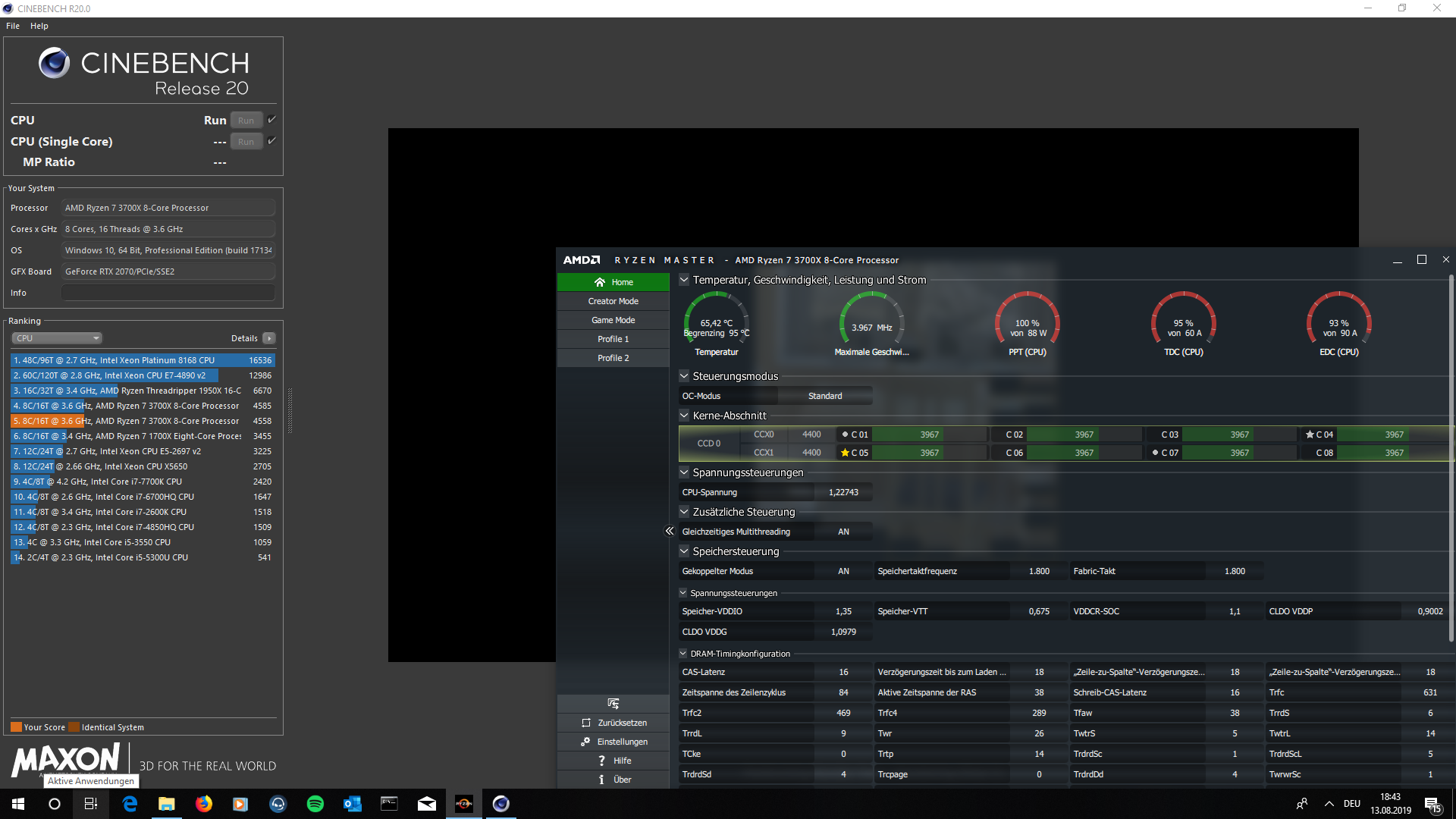Open the CPU ranking dropdown
The width and height of the screenshot is (1456, 819).
click(x=57, y=338)
